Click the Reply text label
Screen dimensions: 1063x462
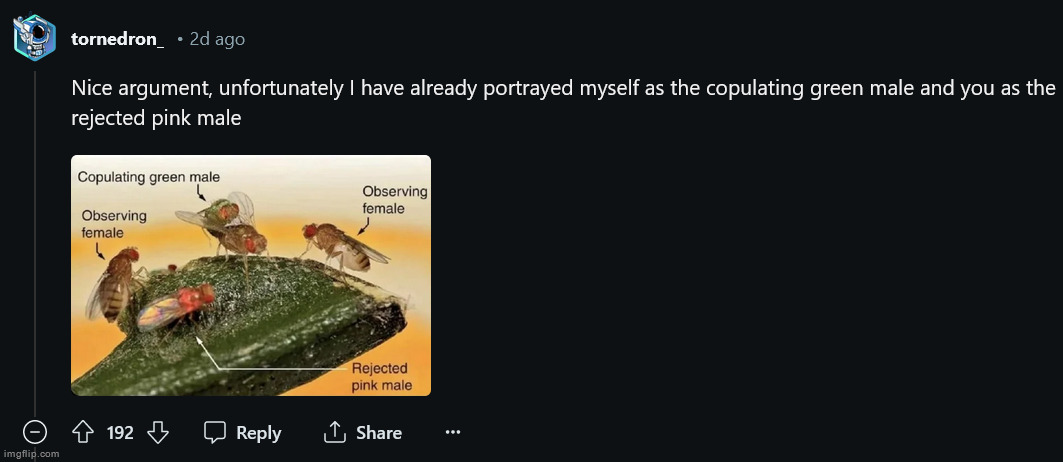[258, 433]
